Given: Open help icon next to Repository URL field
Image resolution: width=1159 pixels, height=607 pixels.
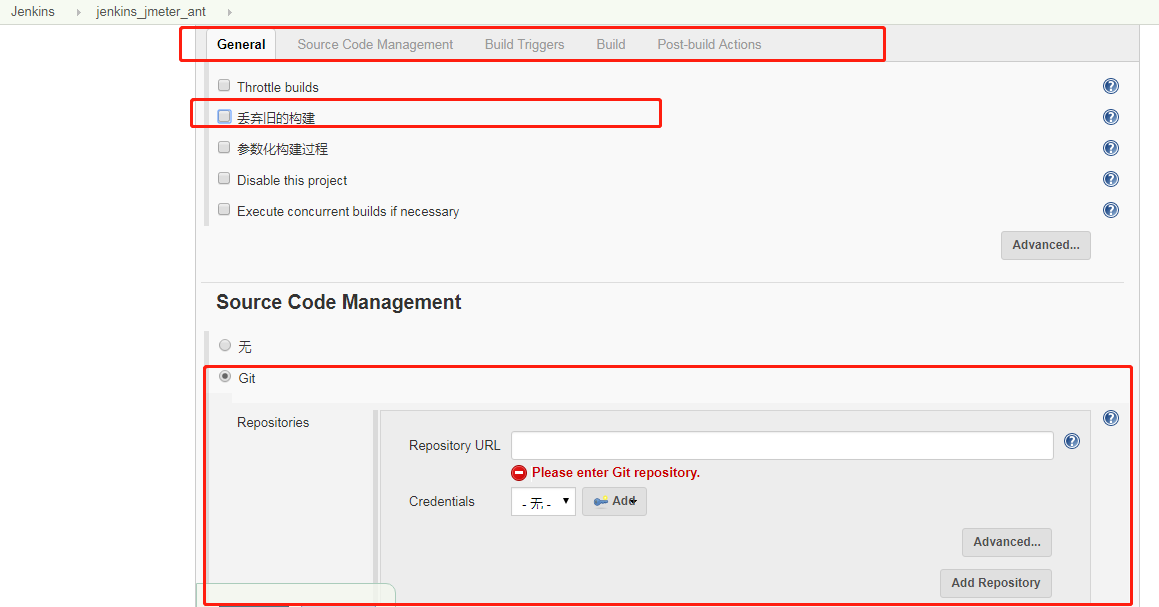Looking at the screenshot, I should [x=1072, y=440].
